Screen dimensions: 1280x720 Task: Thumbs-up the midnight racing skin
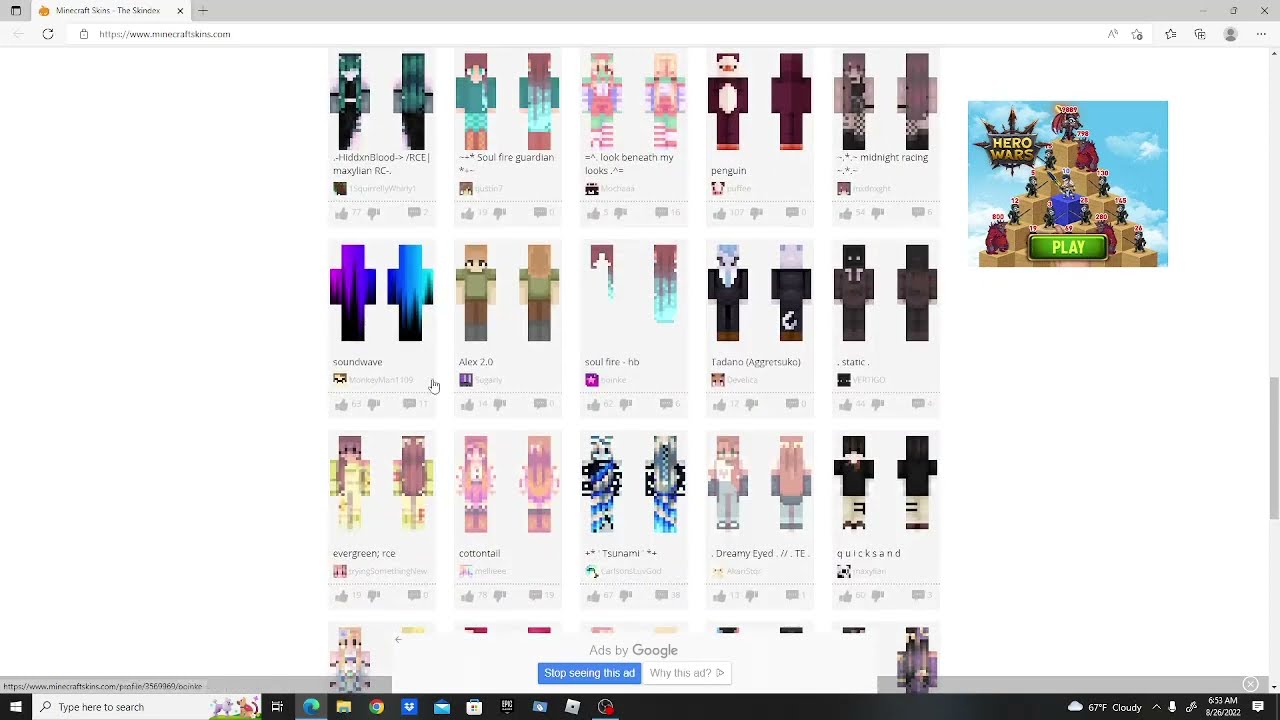click(846, 213)
